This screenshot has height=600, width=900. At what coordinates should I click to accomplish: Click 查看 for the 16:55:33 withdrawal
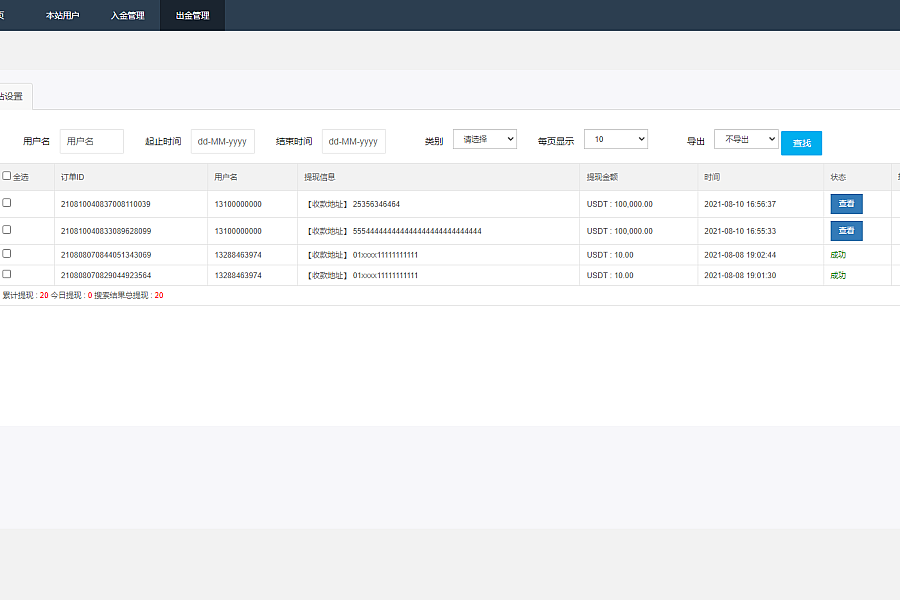[846, 231]
